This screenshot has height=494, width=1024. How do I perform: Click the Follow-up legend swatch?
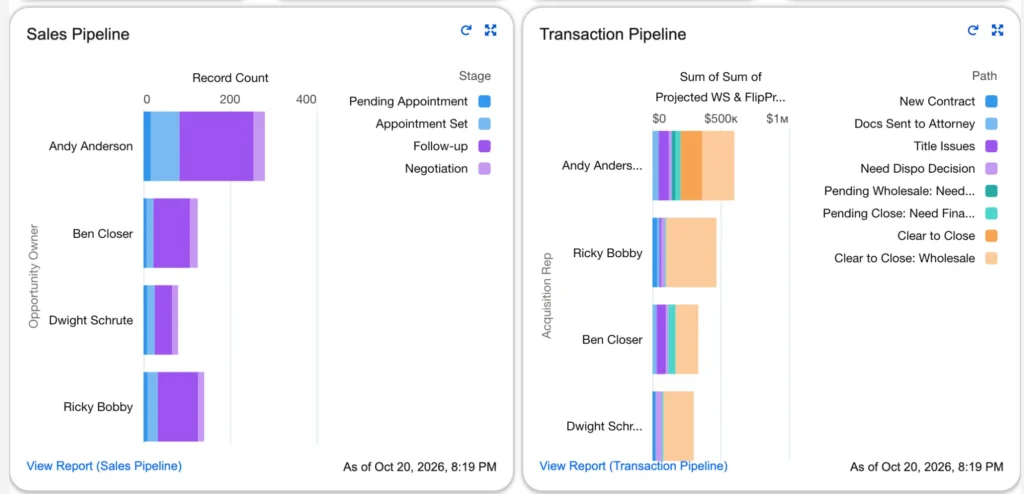(484, 146)
